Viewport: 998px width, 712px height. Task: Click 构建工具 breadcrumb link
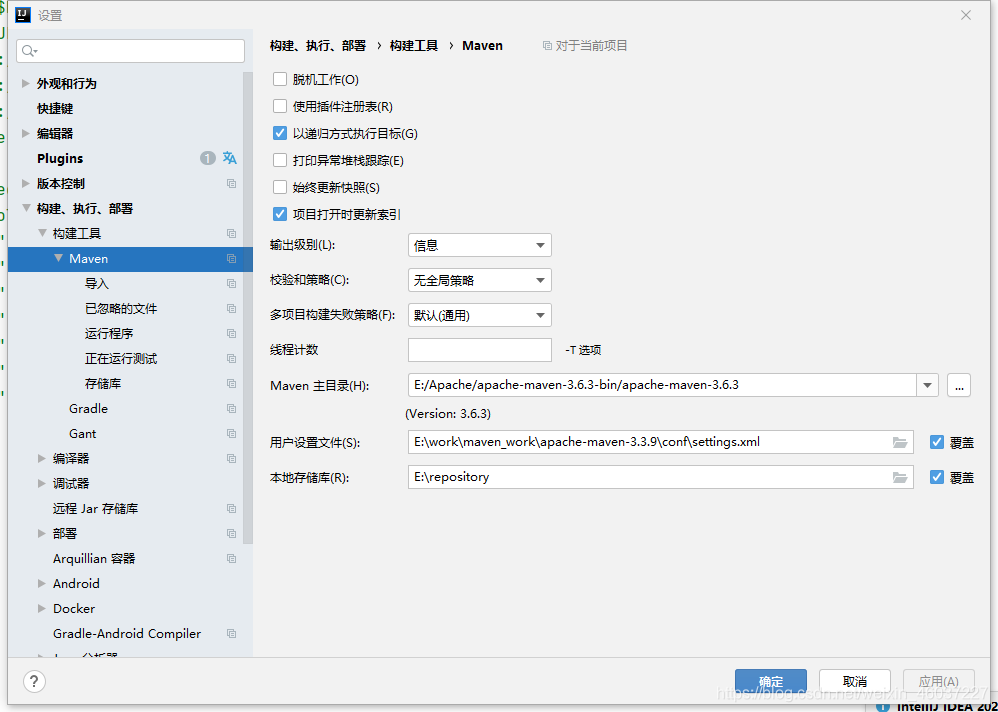tap(414, 46)
